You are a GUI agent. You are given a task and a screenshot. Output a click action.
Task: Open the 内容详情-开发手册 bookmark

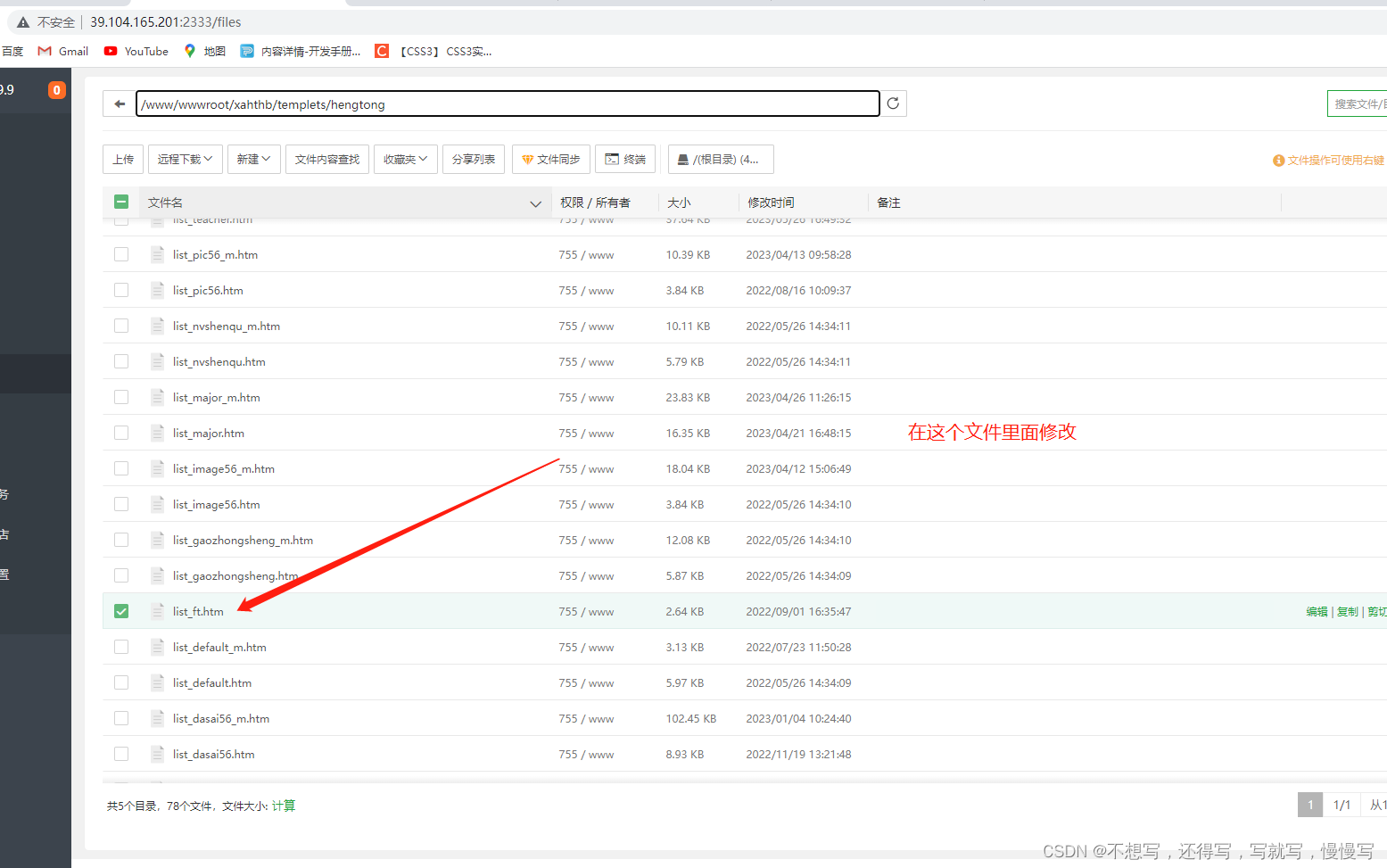pyautogui.click(x=301, y=52)
